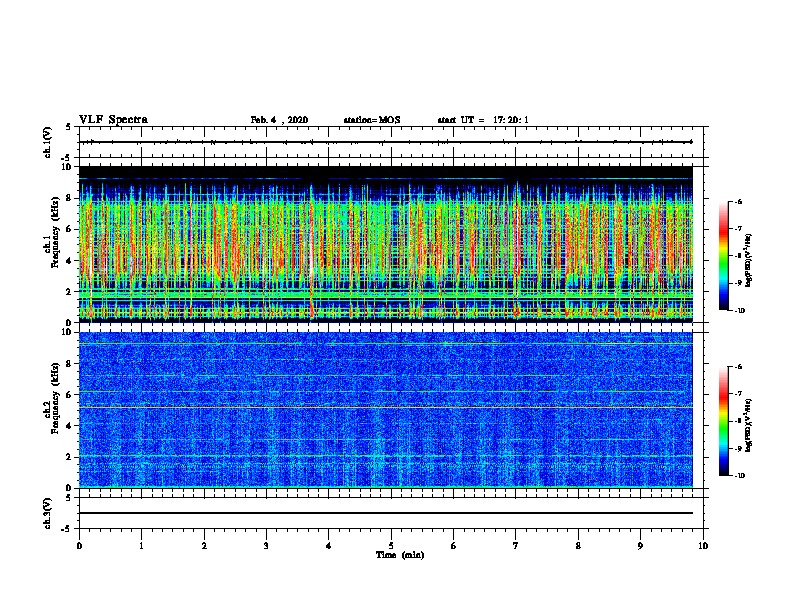
Task: Click the "station=MOS" header label
Action: click(372, 120)
